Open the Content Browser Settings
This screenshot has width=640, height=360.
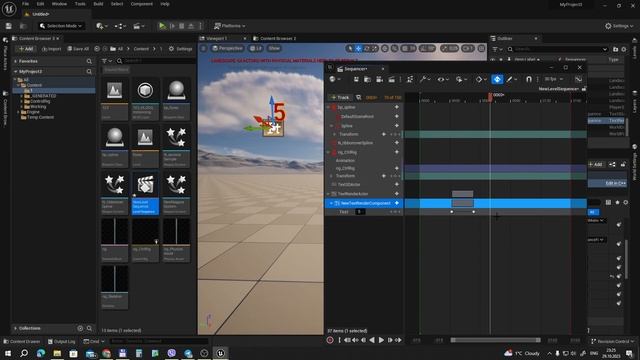click(x=180, y=49)
